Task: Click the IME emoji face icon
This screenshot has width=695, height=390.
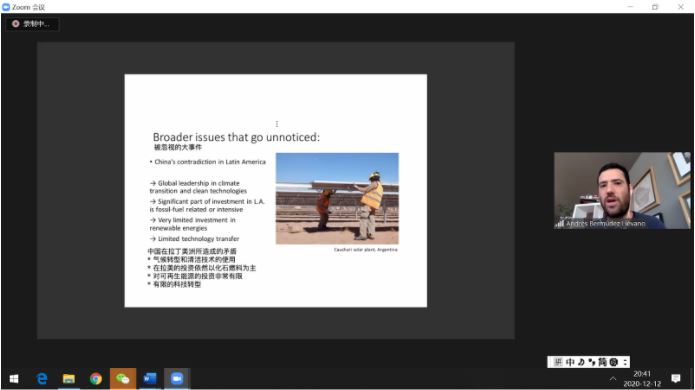Action: point(613,362)
